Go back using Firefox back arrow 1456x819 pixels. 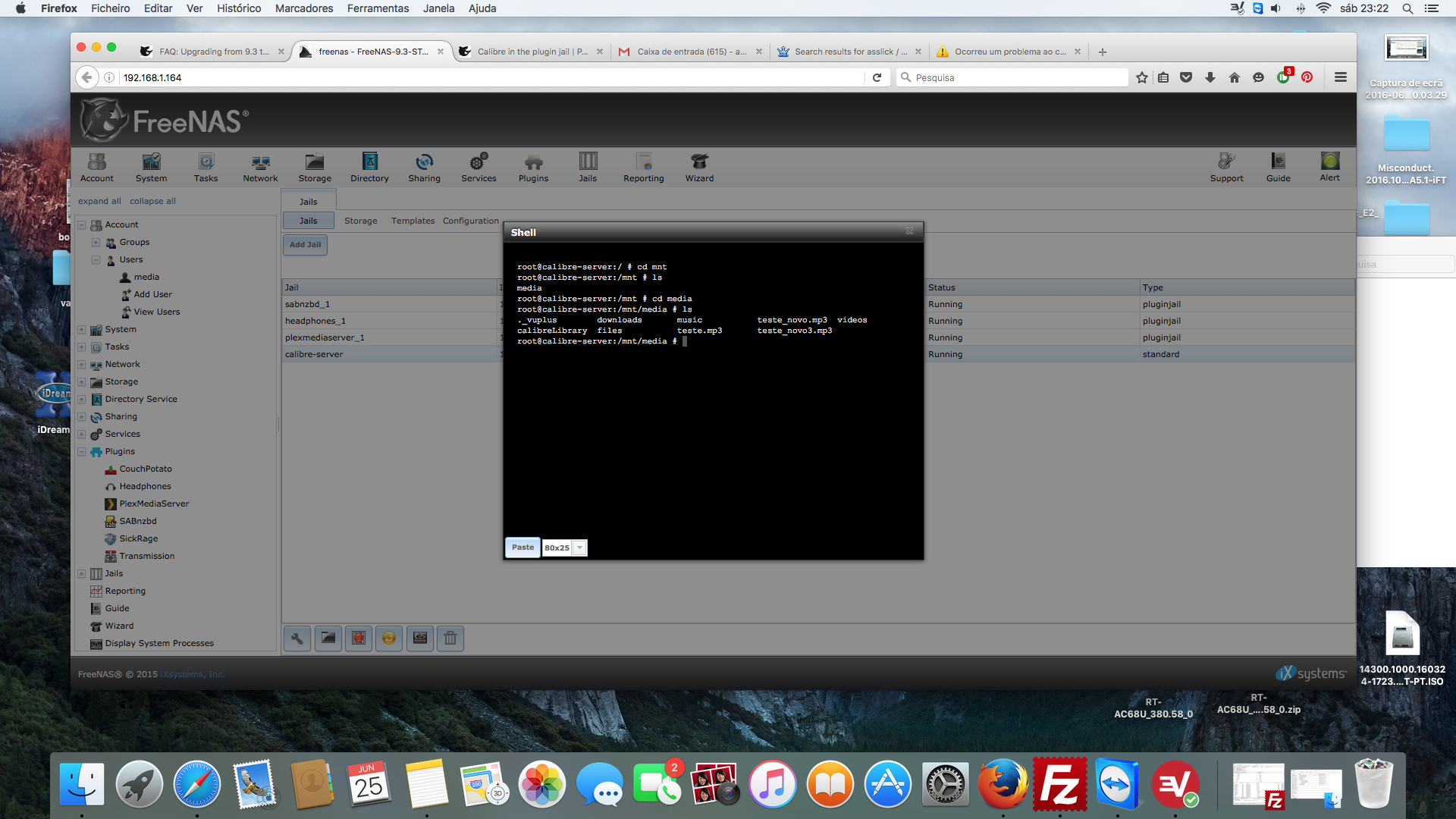point(87,77)
